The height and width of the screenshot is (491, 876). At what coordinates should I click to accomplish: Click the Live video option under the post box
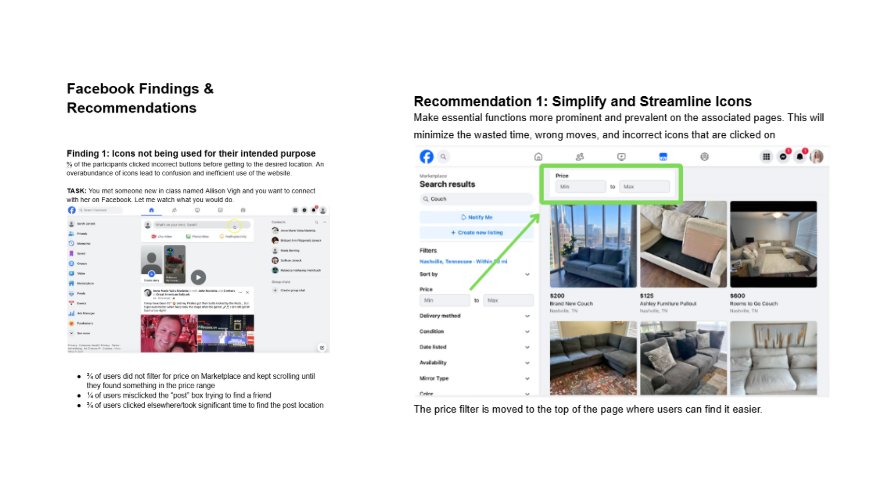point(161,236)
